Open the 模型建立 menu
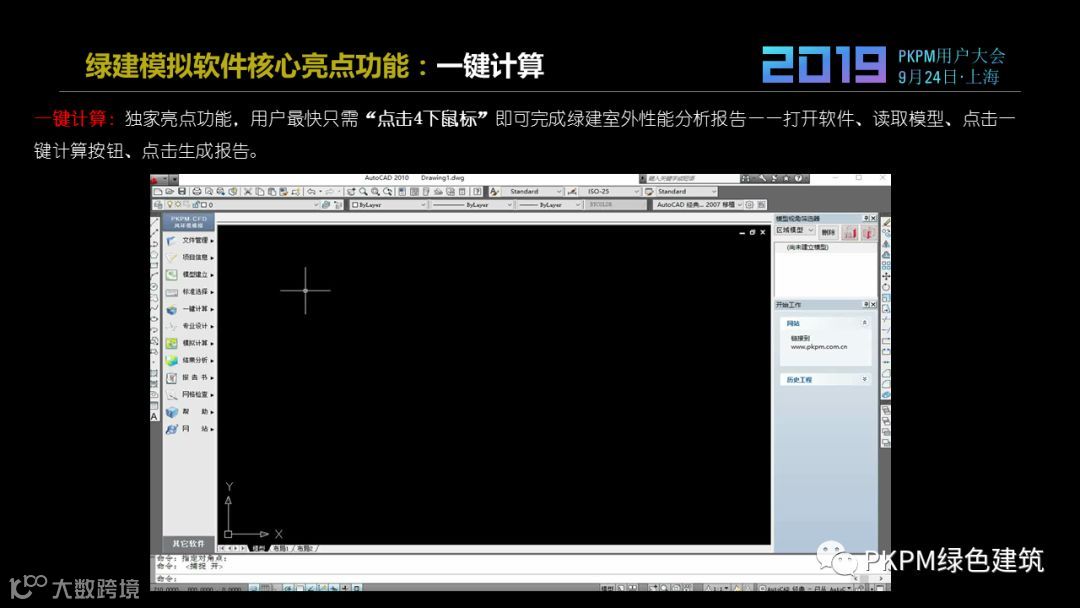1080x608 pixels. (x=189, y=275)
